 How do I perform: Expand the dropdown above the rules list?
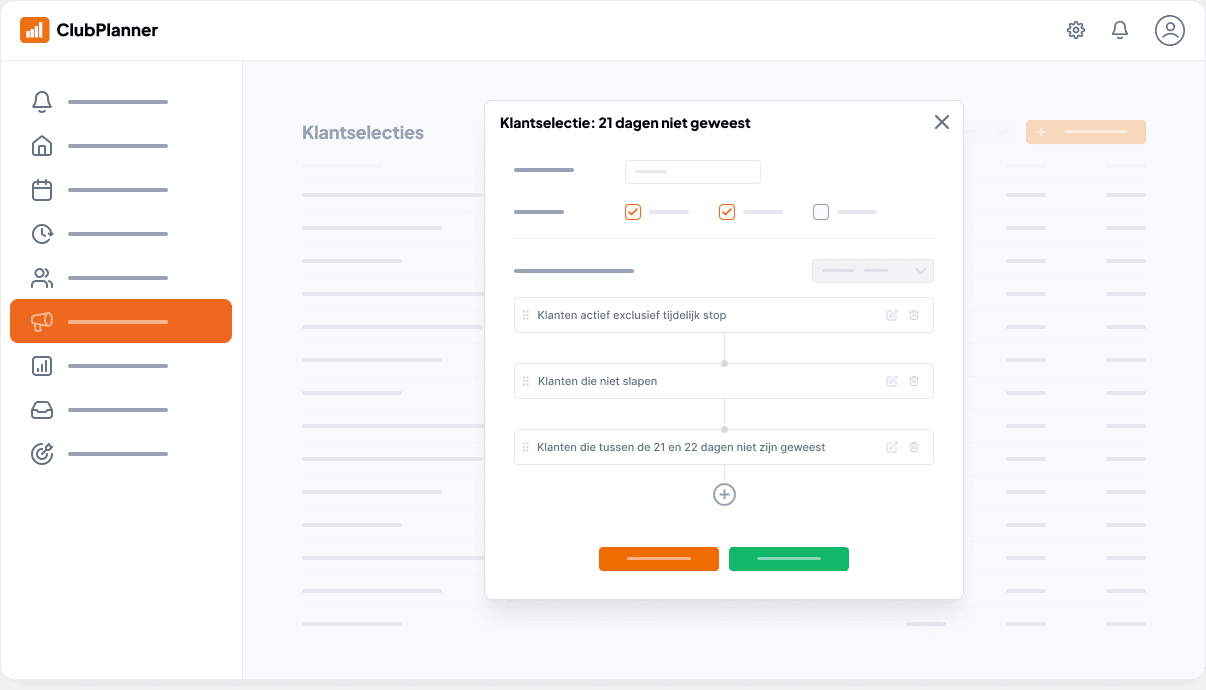coord(872,271)
